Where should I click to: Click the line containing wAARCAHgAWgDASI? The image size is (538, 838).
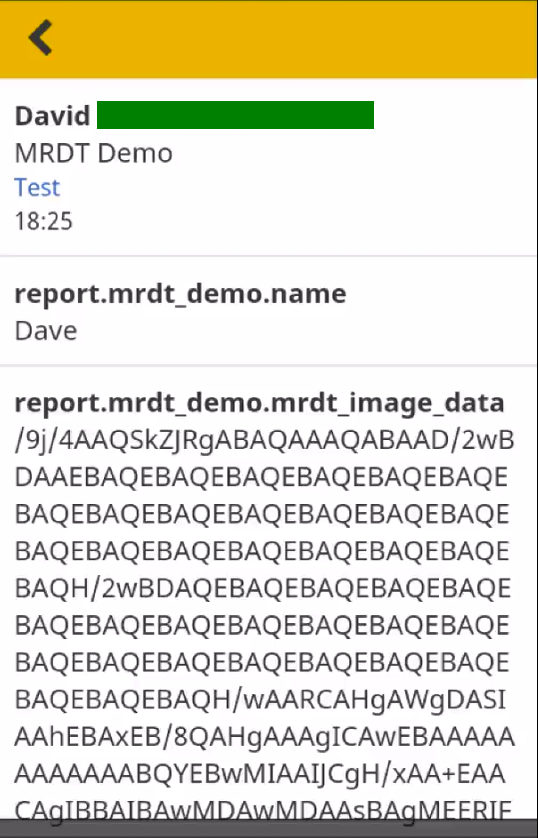pyautogui.click(x=260, y=700)
